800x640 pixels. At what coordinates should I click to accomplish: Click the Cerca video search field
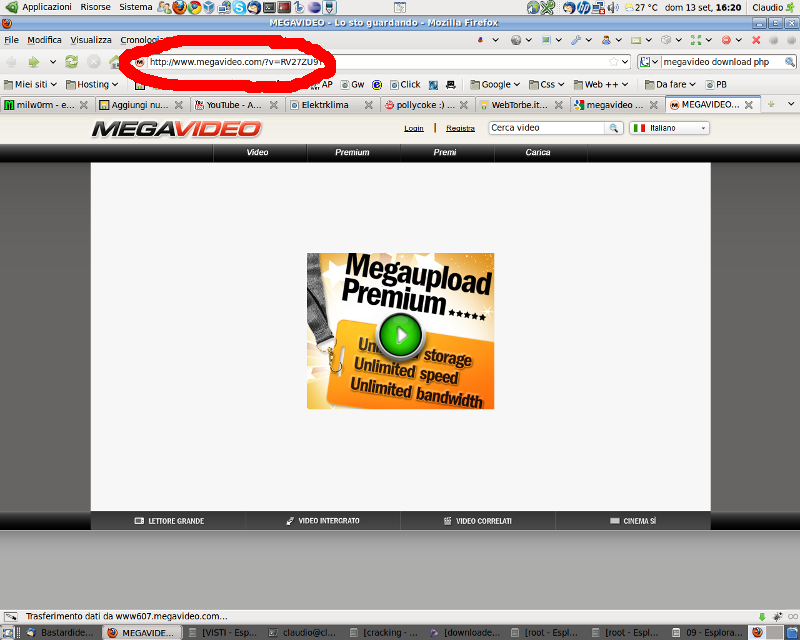(546, 128)
